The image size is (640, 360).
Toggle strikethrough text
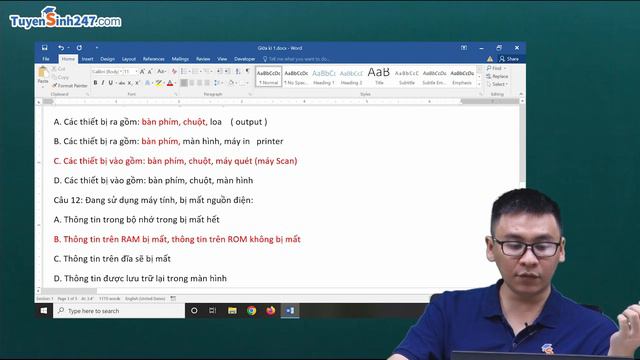[x=122, y=83]
